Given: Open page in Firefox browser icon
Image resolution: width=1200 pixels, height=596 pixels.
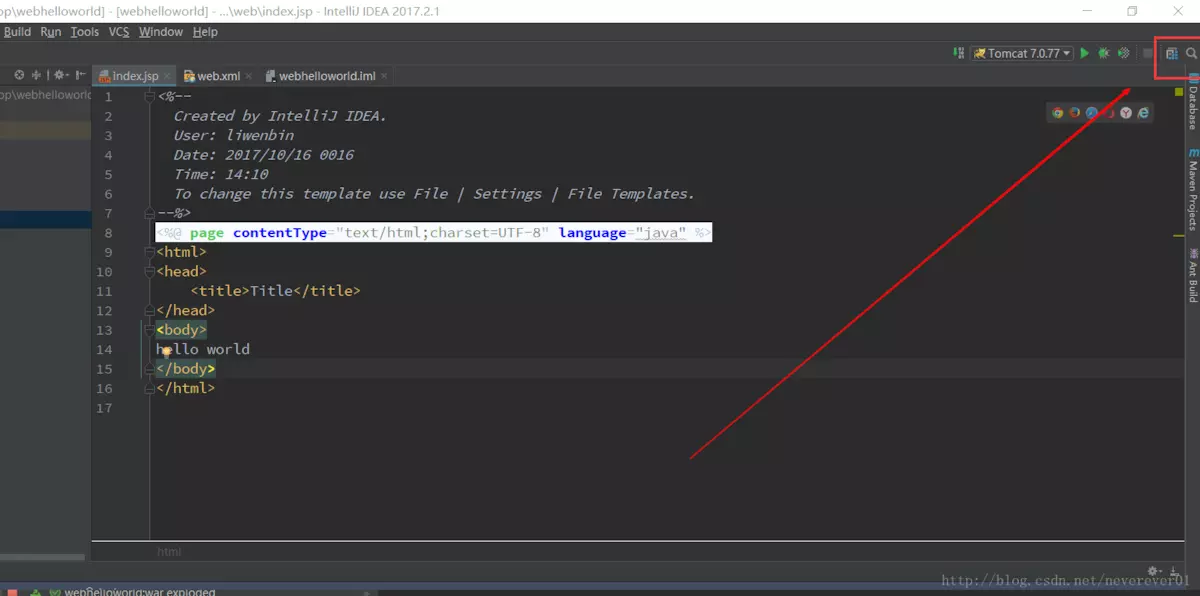Looking at the screenshot, I should pos(1075,113).
